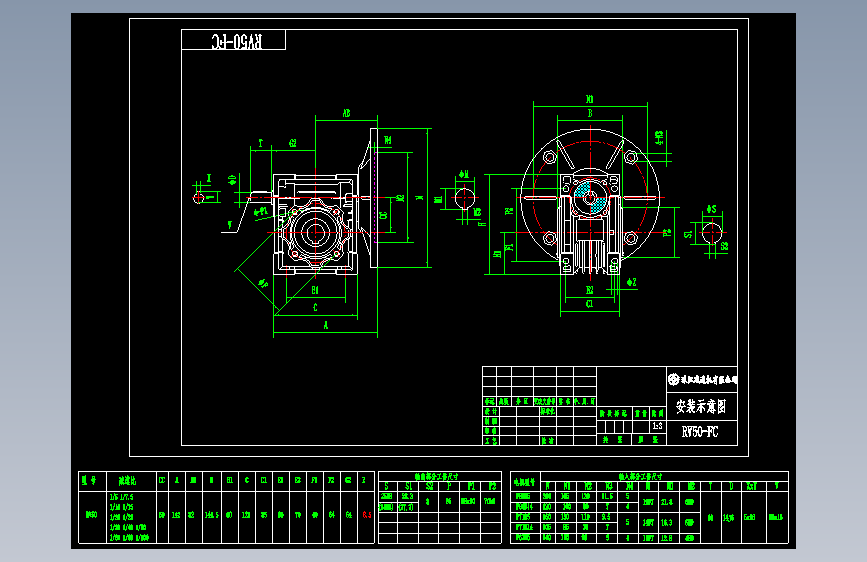Select the 安装示意图 title text
Screen dimensions: 867x562
(701, 407)
